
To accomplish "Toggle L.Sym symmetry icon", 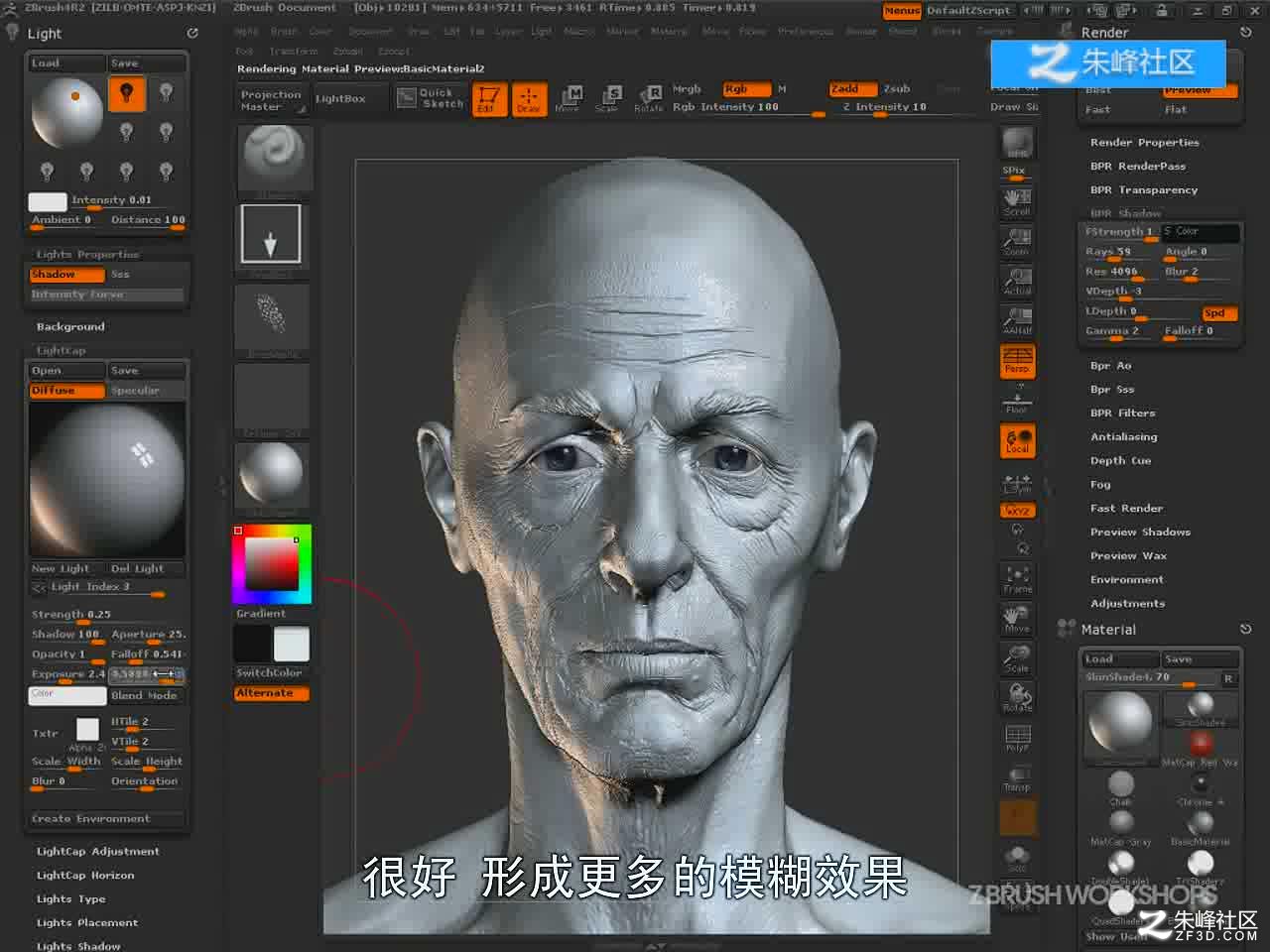I will tap(1017, 484).
